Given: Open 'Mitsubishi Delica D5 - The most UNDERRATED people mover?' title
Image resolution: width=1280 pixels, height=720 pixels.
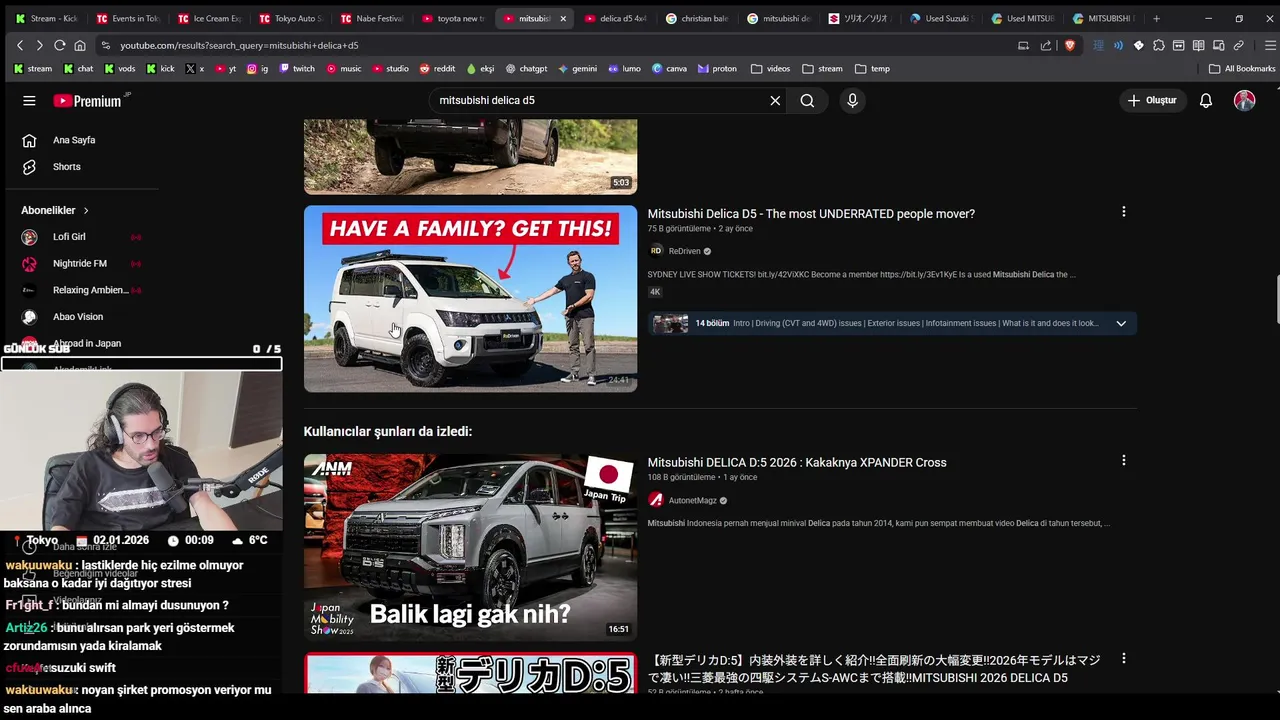Looking at the screenshot, I should point(811,214).
